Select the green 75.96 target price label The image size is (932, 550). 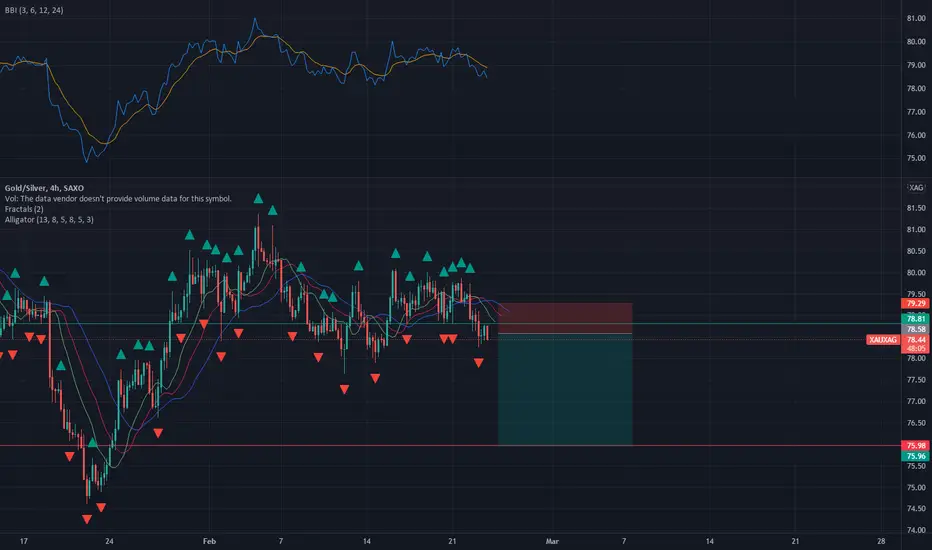tap(916, 456)
